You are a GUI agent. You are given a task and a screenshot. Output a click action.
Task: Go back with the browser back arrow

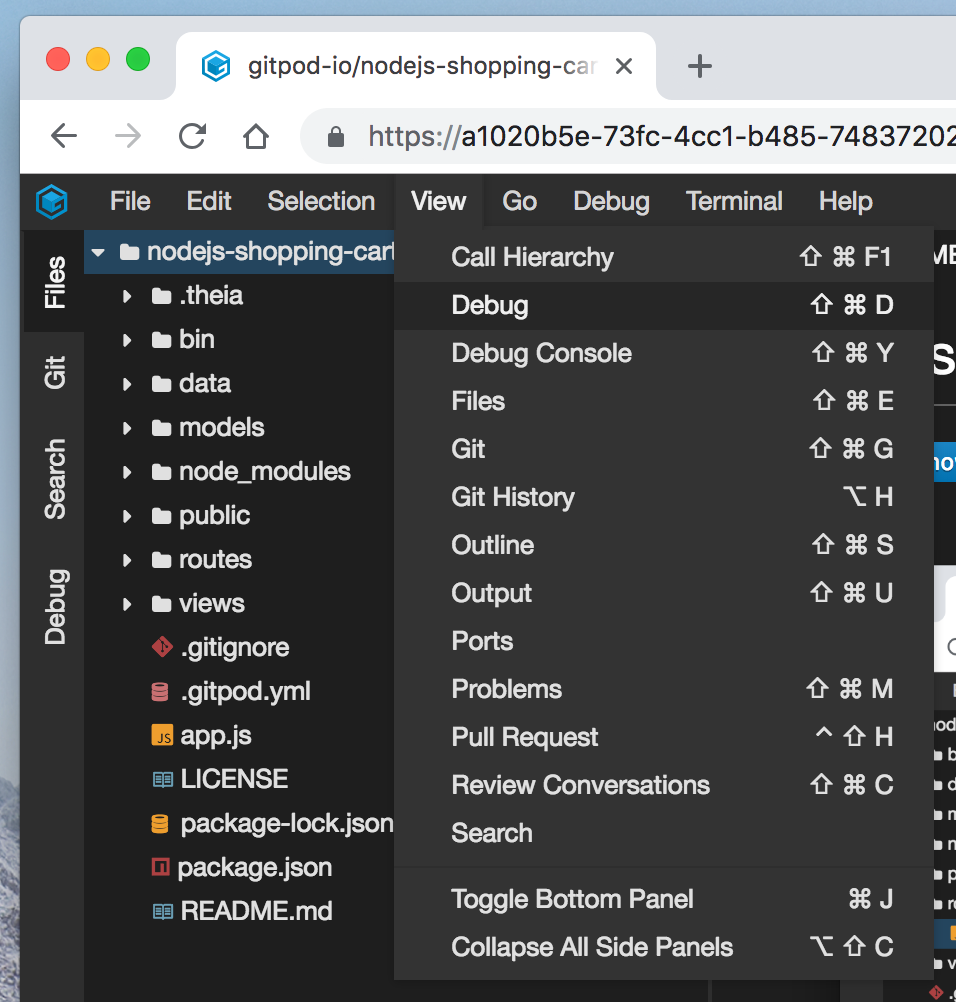tap(64, 136)
